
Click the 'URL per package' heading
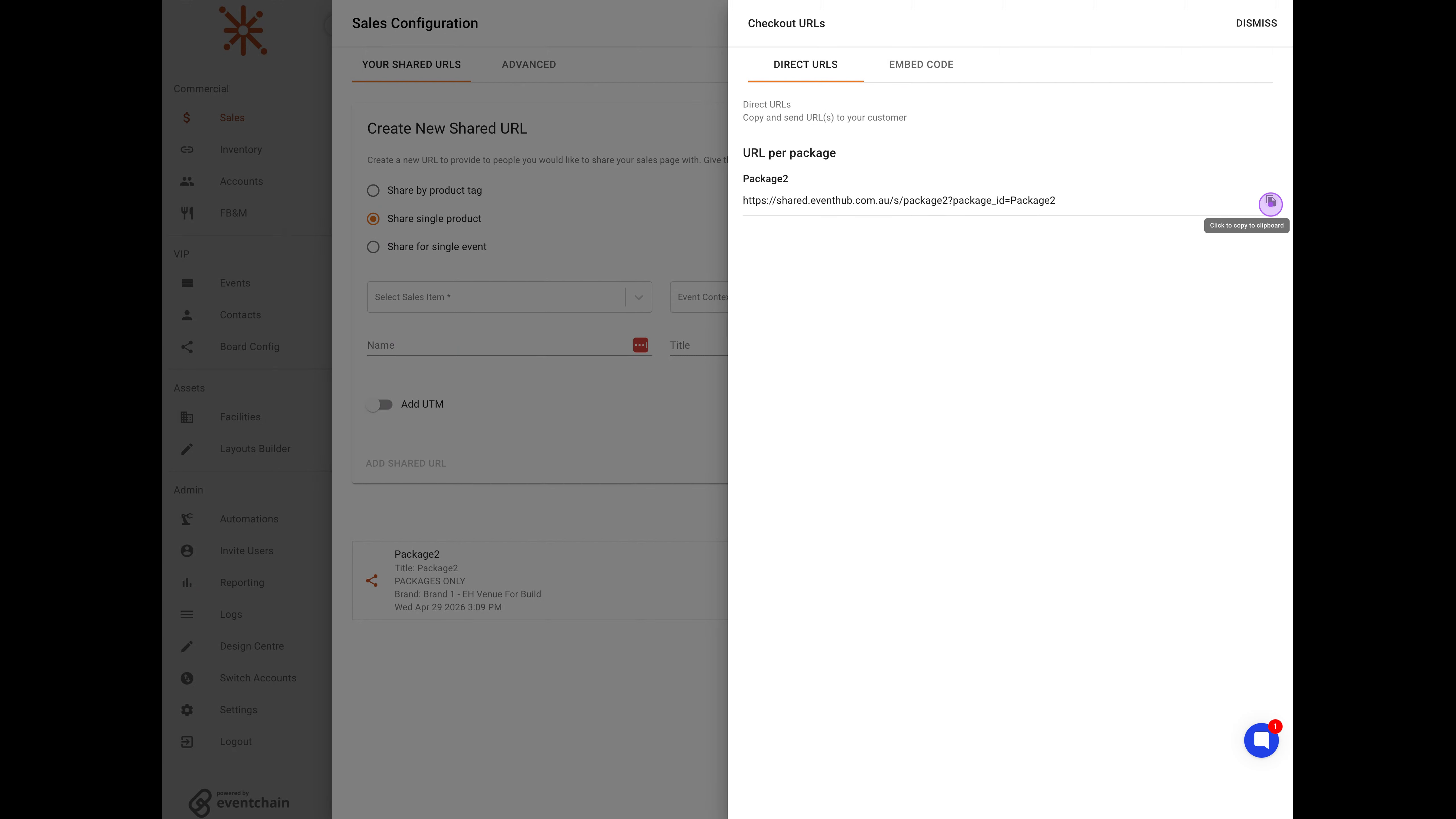tap(789, 153)
